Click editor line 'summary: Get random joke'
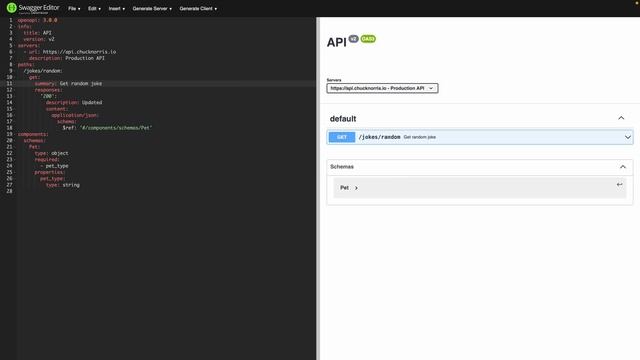This screenshot has width=640, height=360. click(69, 84)
